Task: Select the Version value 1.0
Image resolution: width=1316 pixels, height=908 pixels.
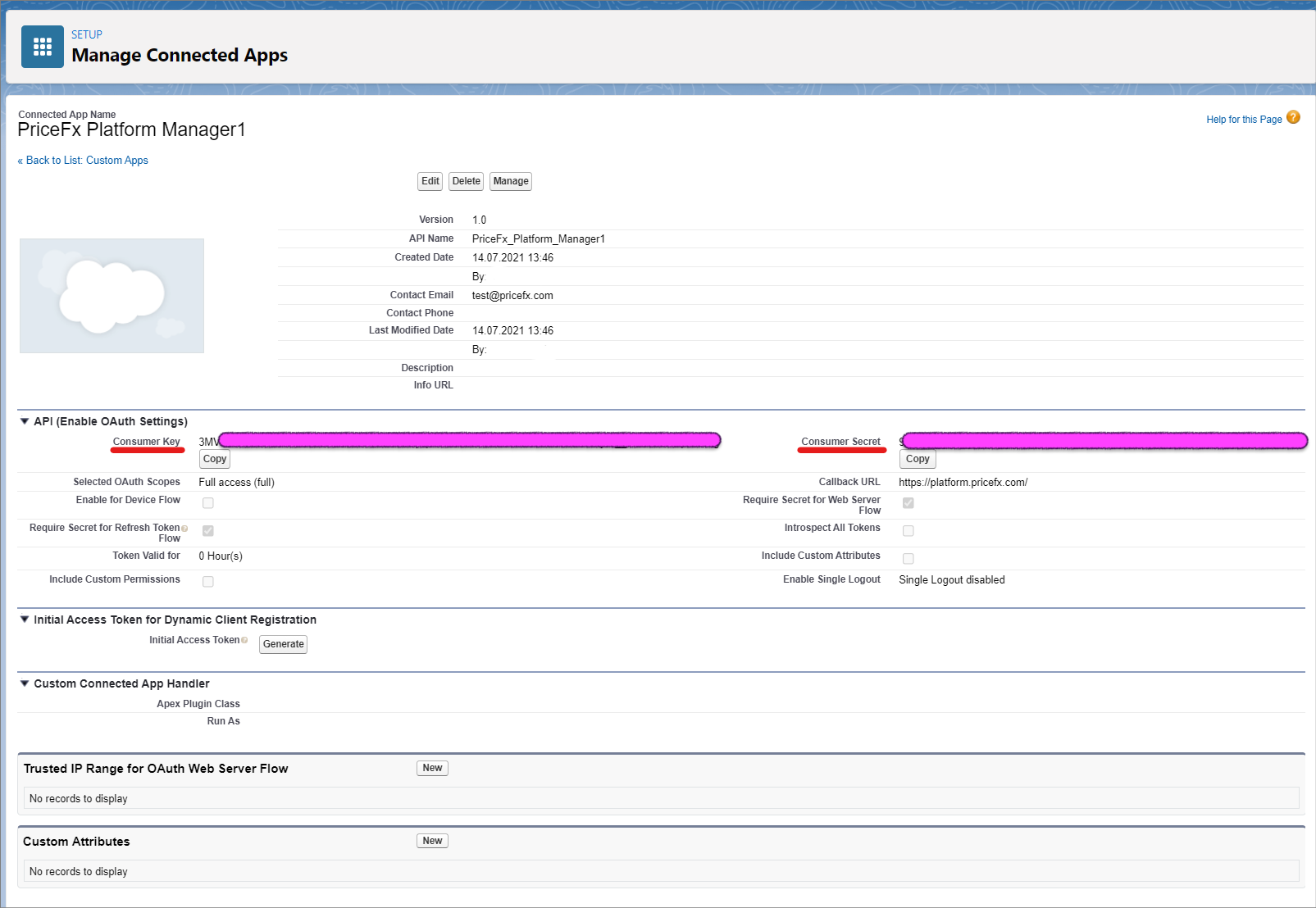Action: 480,220
